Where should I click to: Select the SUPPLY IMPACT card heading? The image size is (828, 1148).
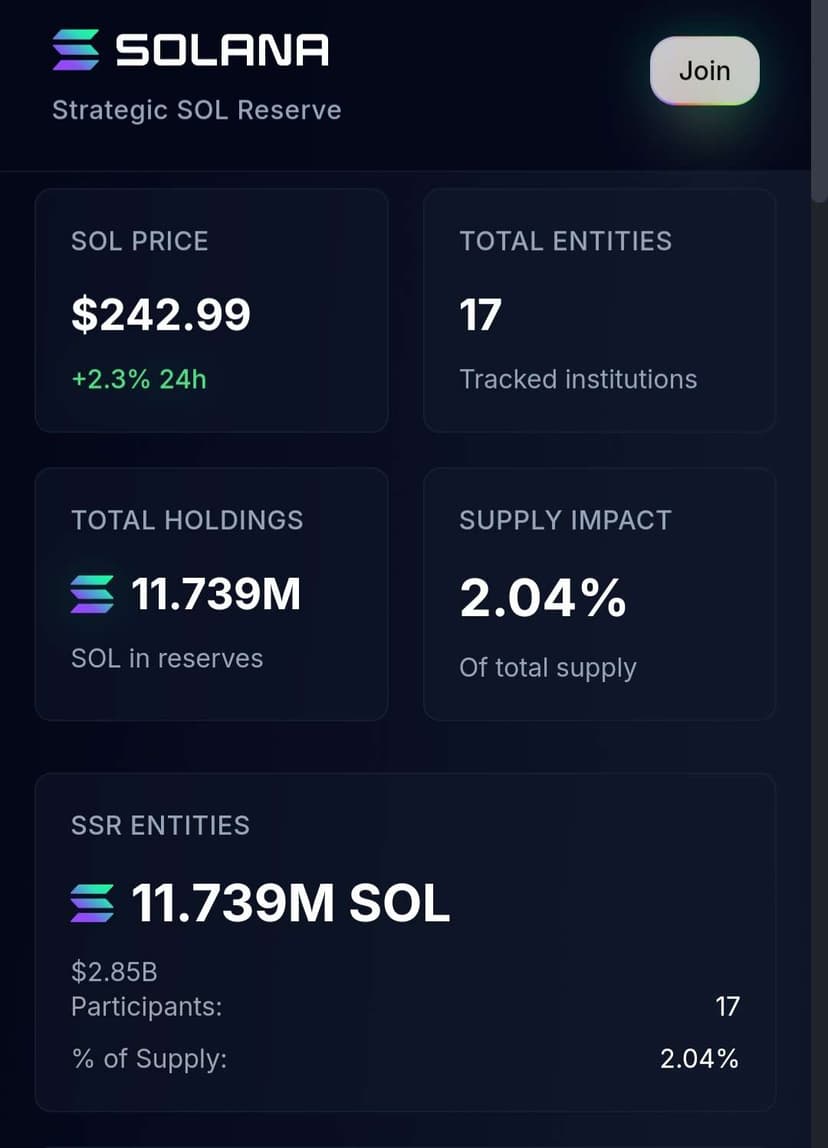(565, 520)
